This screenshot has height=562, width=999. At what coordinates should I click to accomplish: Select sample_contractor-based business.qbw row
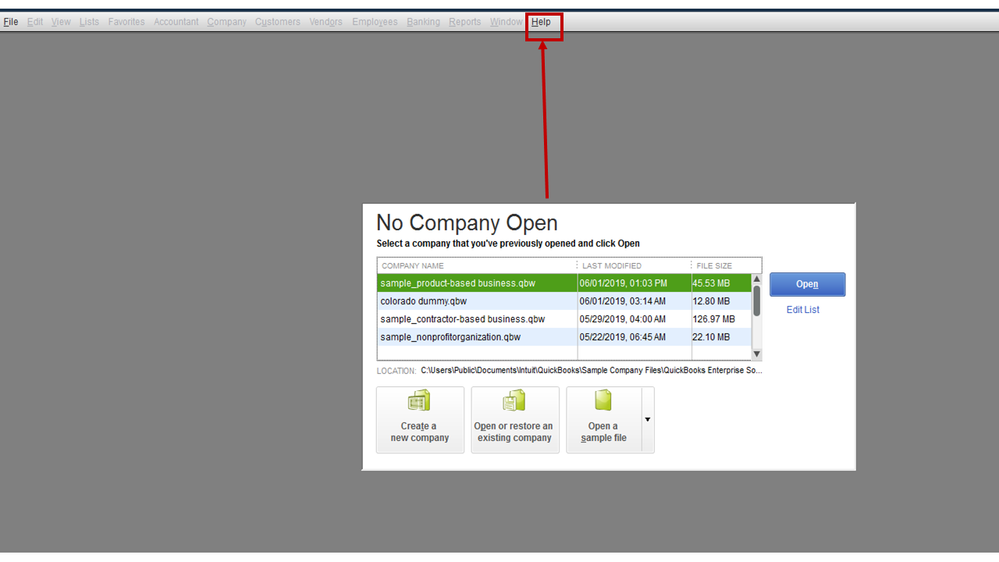tap(564, 319)
